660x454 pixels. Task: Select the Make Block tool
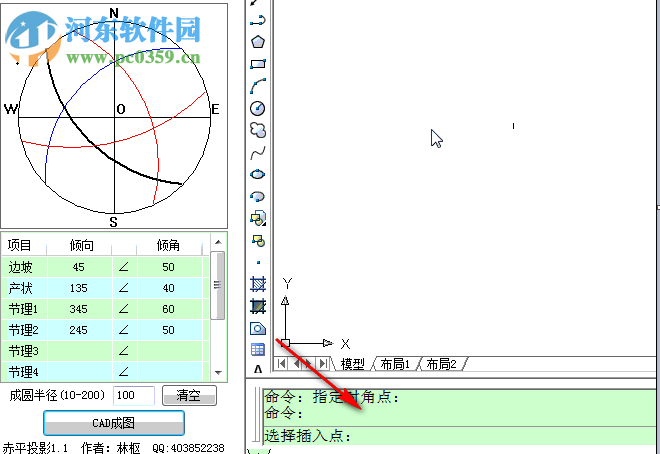click(258, 241)
